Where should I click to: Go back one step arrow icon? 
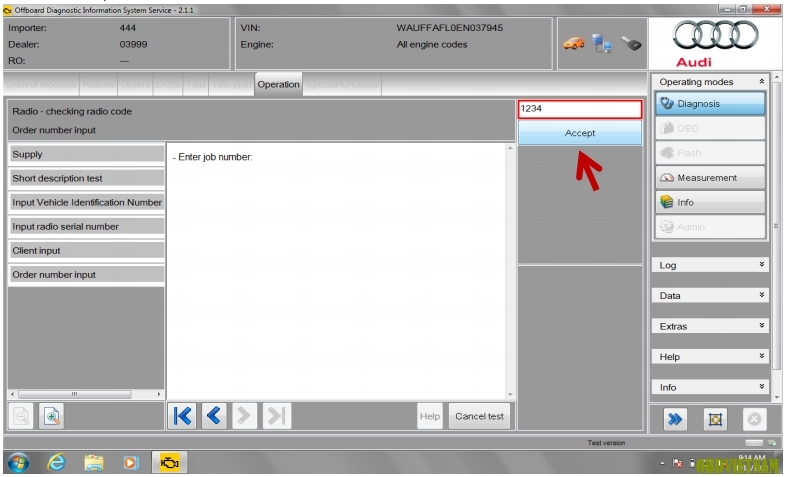(214, 416)
